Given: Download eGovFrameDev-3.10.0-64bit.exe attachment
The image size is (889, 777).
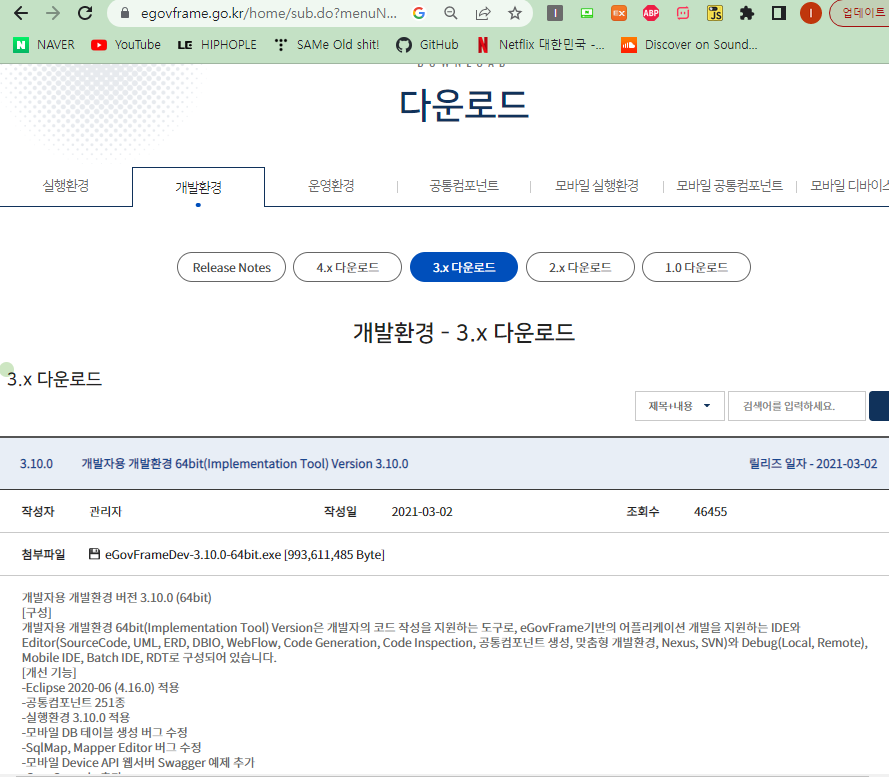Looking at the screenshot, I should [244, 555].
